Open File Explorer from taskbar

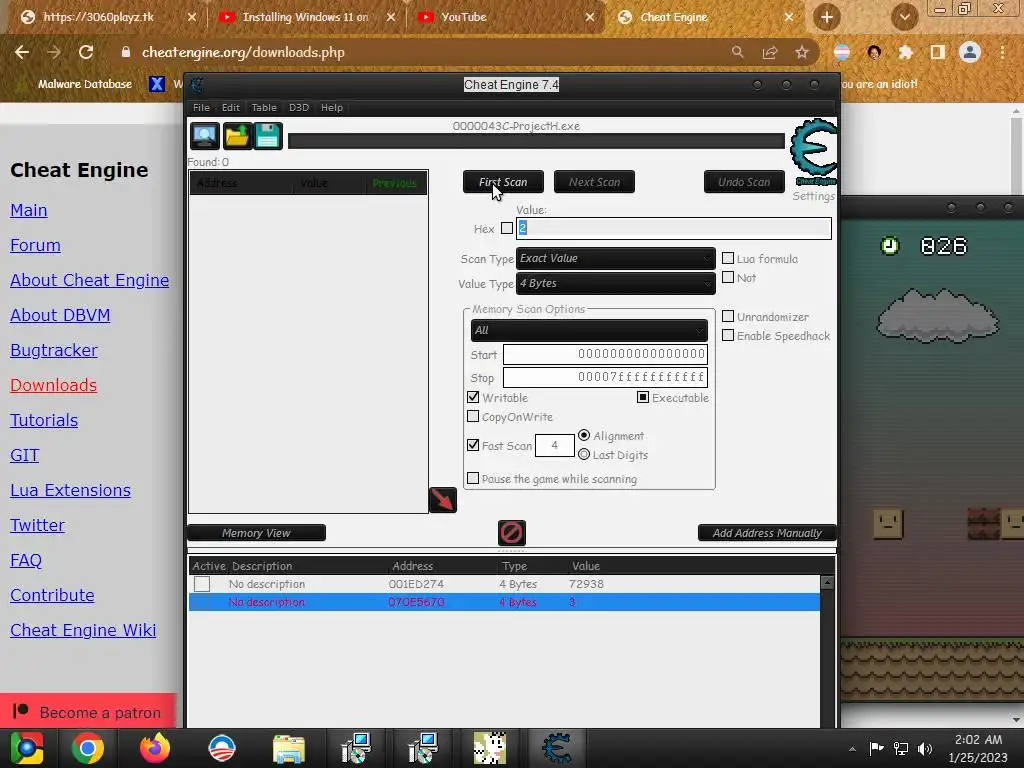[x=289, y=749]
